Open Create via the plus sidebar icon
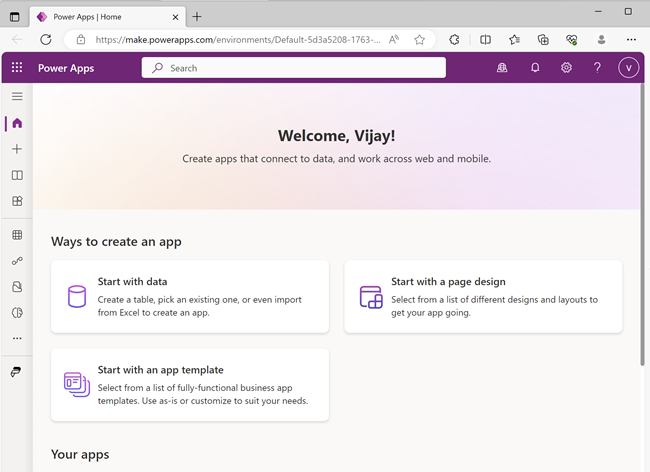650x472 pixels. [x=17, y=149]
